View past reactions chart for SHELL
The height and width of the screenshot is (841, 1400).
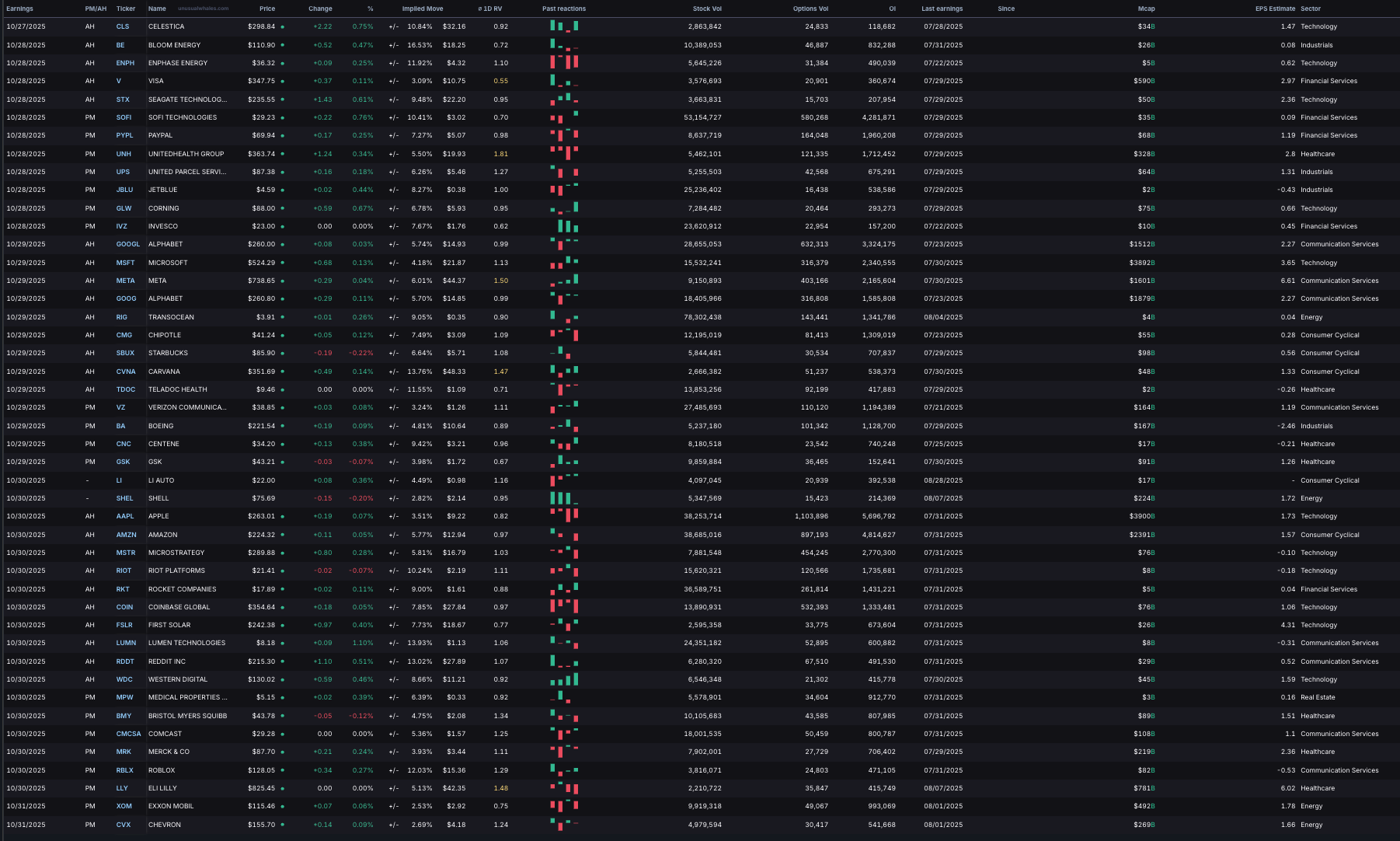click(x=564, y=498)
